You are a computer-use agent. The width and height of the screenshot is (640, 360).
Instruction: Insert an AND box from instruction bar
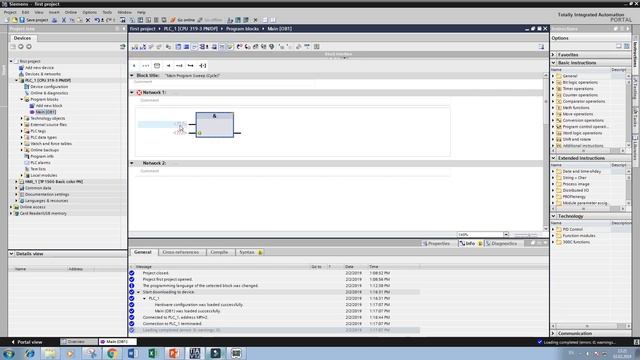point(134,65)
